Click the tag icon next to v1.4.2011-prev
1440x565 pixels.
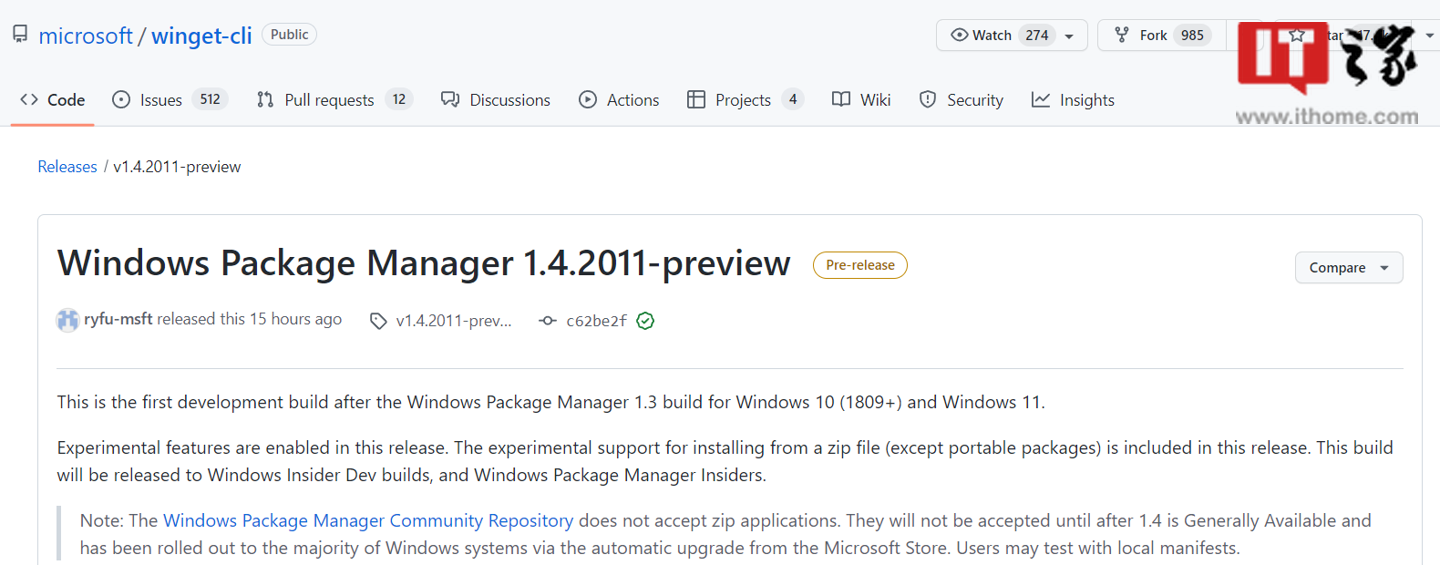(378, 321)
